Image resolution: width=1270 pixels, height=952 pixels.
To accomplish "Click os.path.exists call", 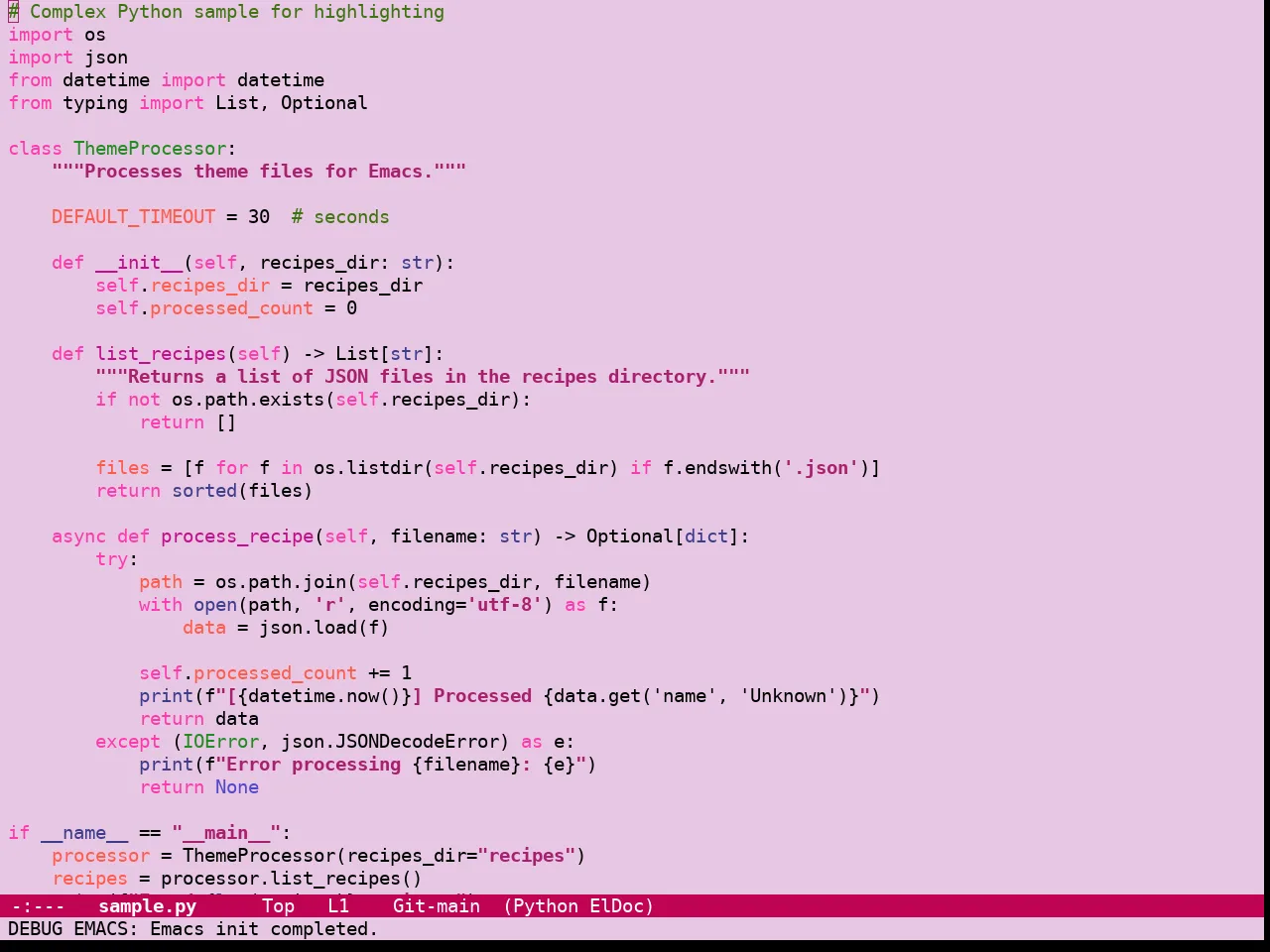I will pos(248,400).
